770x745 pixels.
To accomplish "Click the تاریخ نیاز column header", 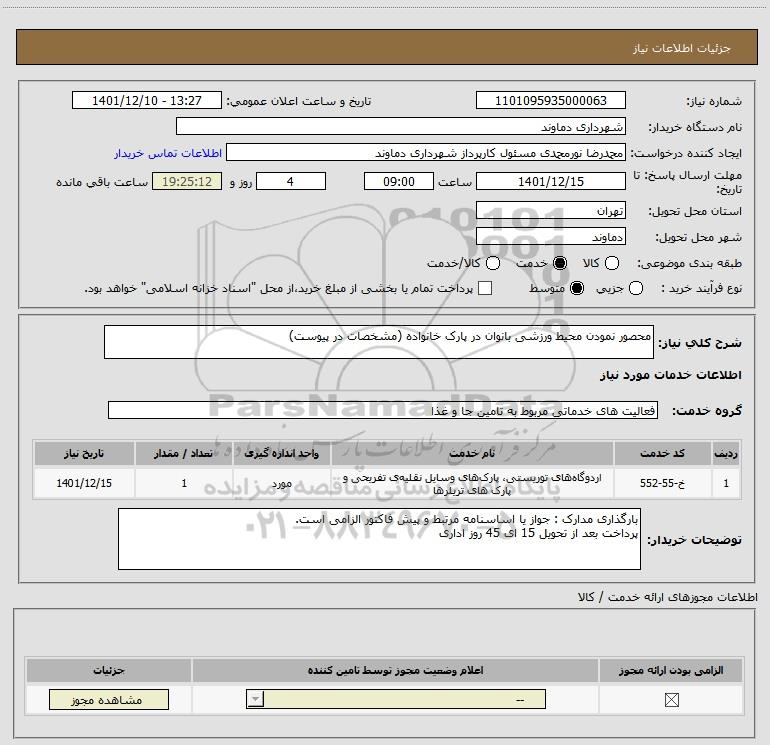I will tap(84, 454).
